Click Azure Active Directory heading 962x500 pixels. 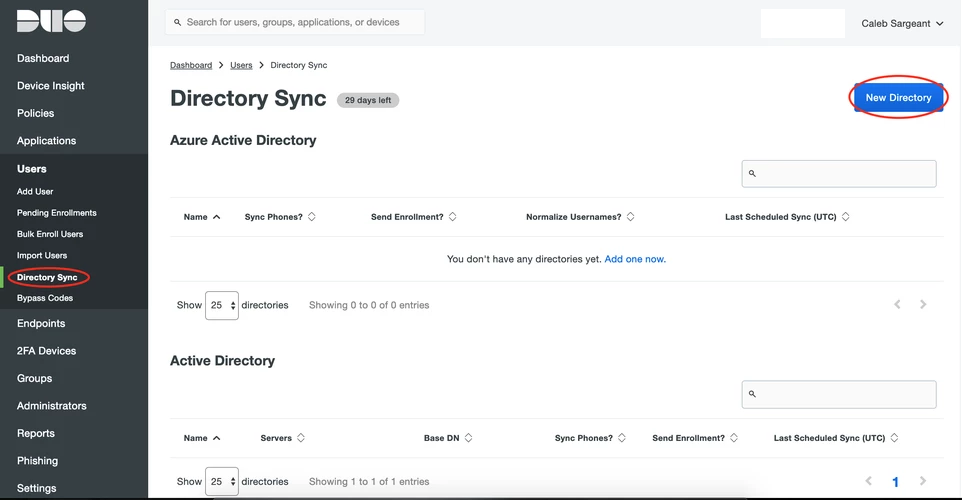tap(243, 140)
